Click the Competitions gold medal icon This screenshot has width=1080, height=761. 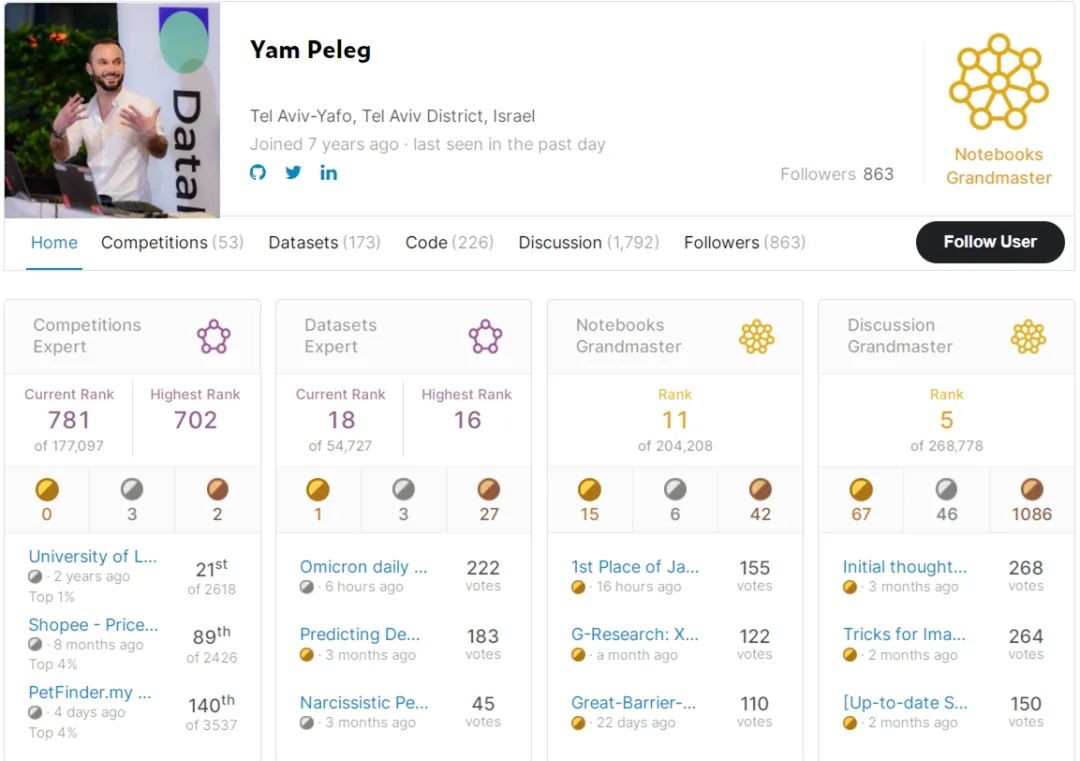point(47,490)
